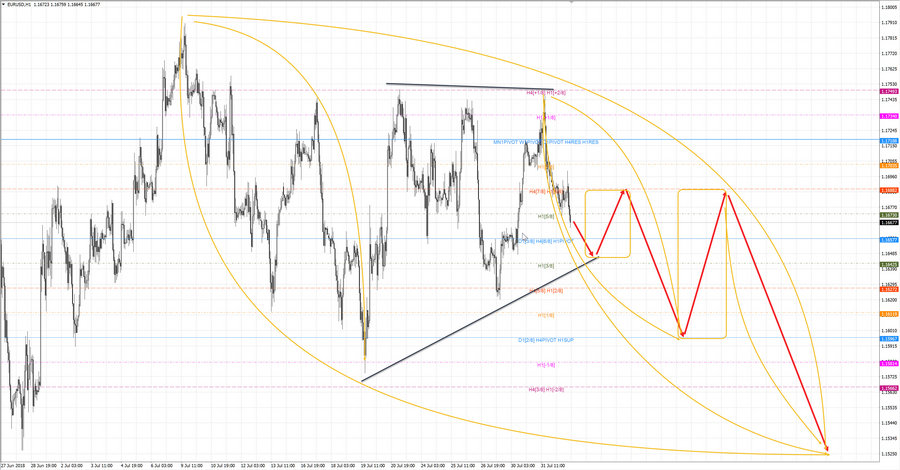The image size is (900, 470).
Task: Click the 1.17625 price axis label
Action: pyautogui.click(x=889, y=69)
